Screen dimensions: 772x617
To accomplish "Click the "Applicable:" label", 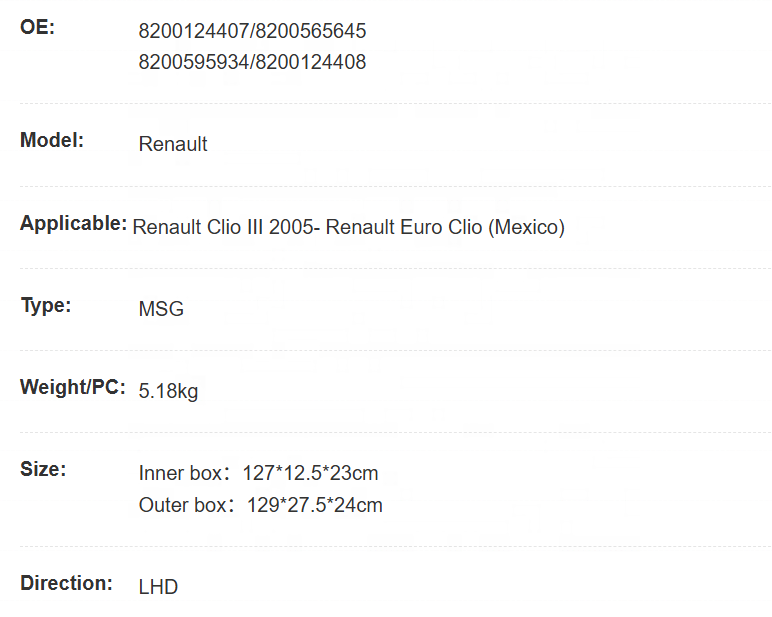I will point(73,223).
